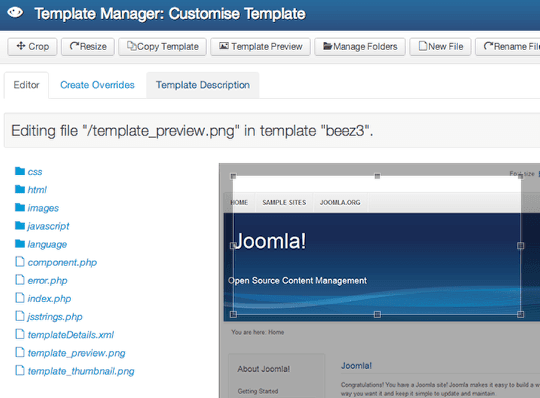Open the Template Description tab
540x398 pixels.
click(203, 85)
